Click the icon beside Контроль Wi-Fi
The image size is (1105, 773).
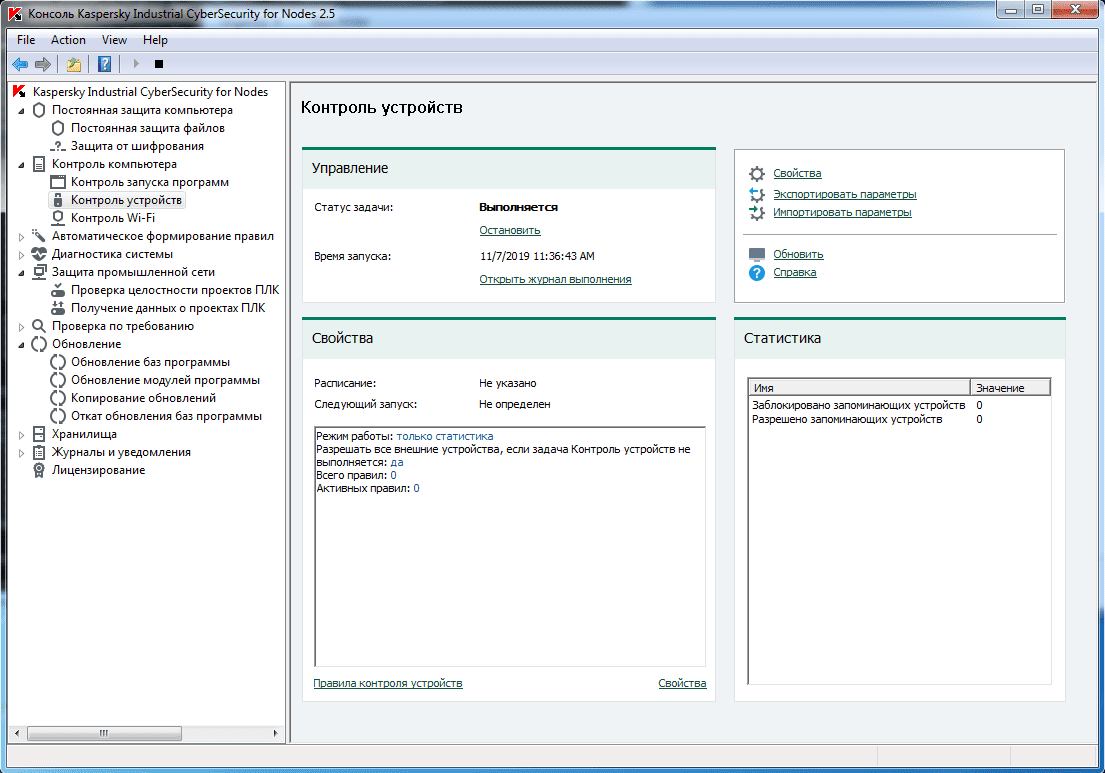(58, 218)
